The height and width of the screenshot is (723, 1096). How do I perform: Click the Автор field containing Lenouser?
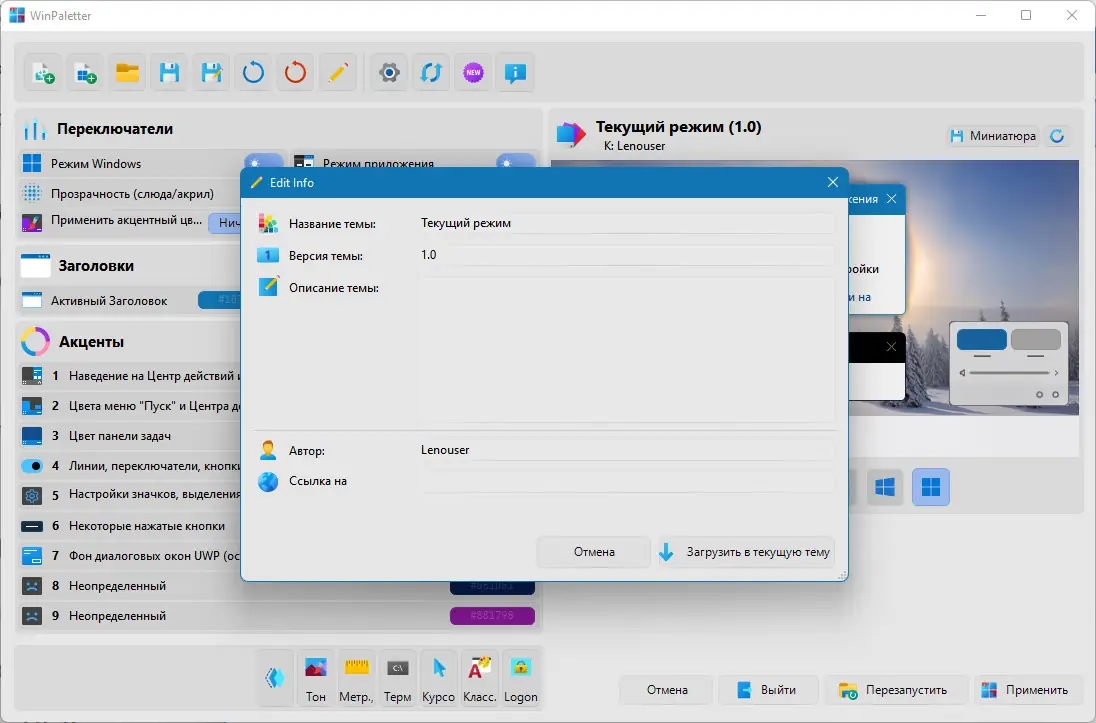(x=626, y=450)
